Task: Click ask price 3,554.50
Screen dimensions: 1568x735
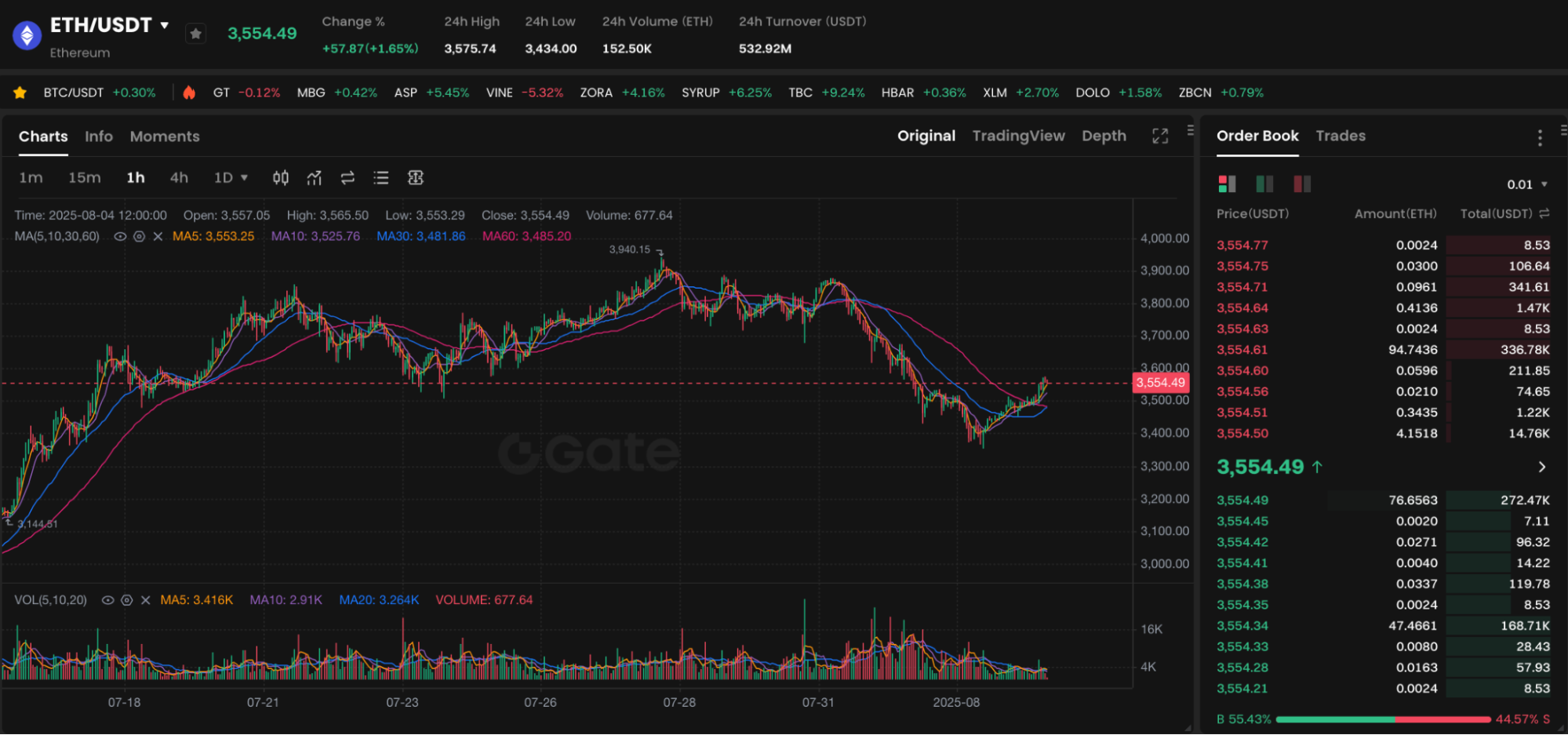Action: click(1242, 433)
